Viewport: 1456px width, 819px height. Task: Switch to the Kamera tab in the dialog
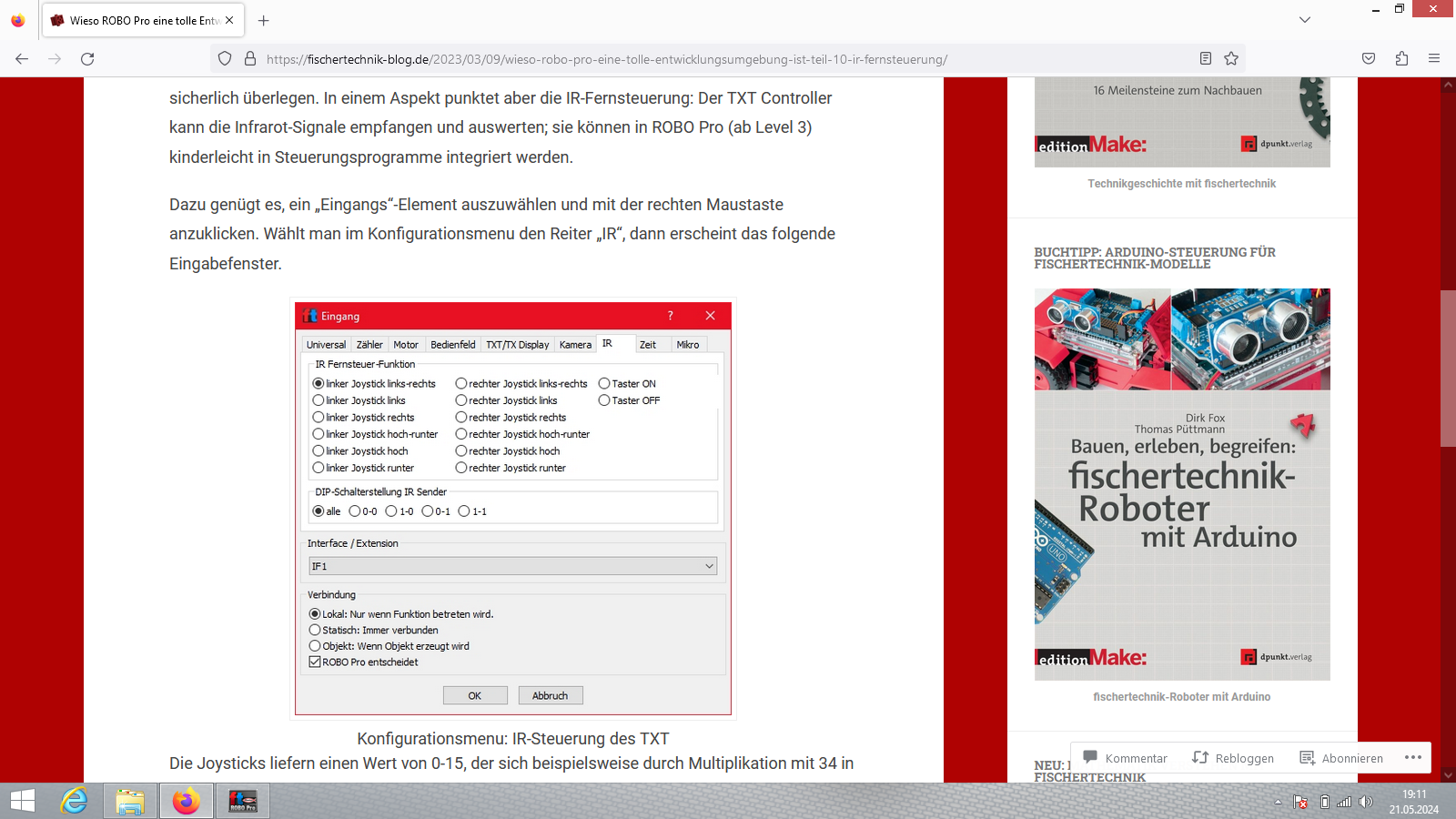click(x=575, y=345)
